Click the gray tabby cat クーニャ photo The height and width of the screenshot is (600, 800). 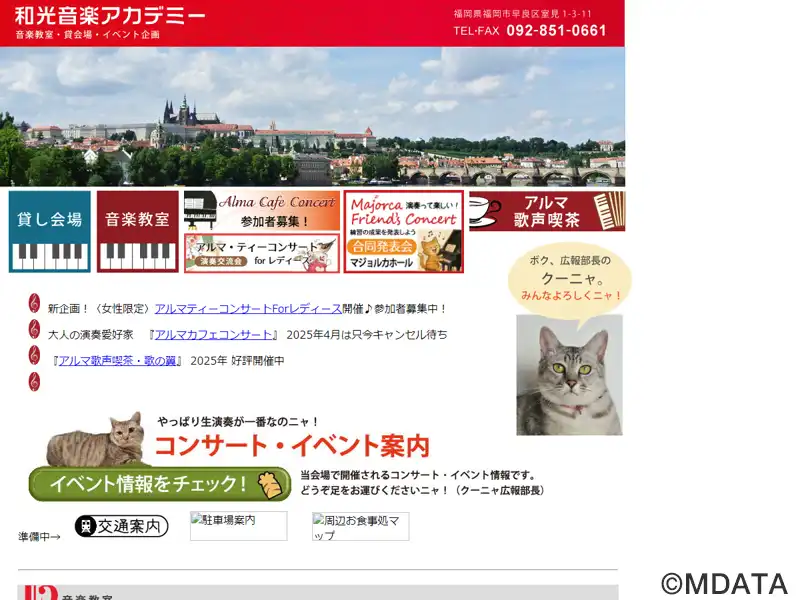click(569, 375)
